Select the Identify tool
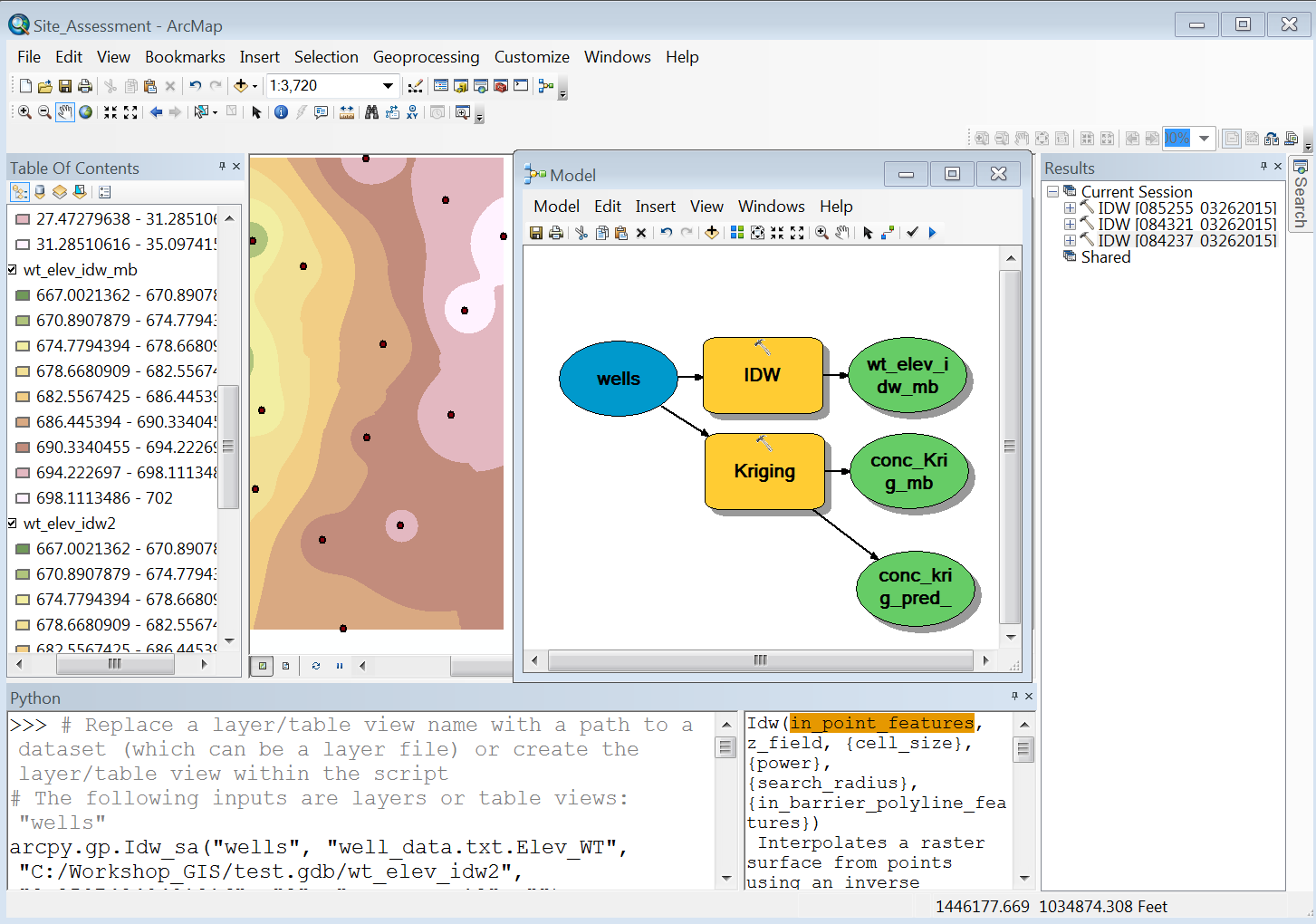1316x924 pixels. (x=281, y=112)
